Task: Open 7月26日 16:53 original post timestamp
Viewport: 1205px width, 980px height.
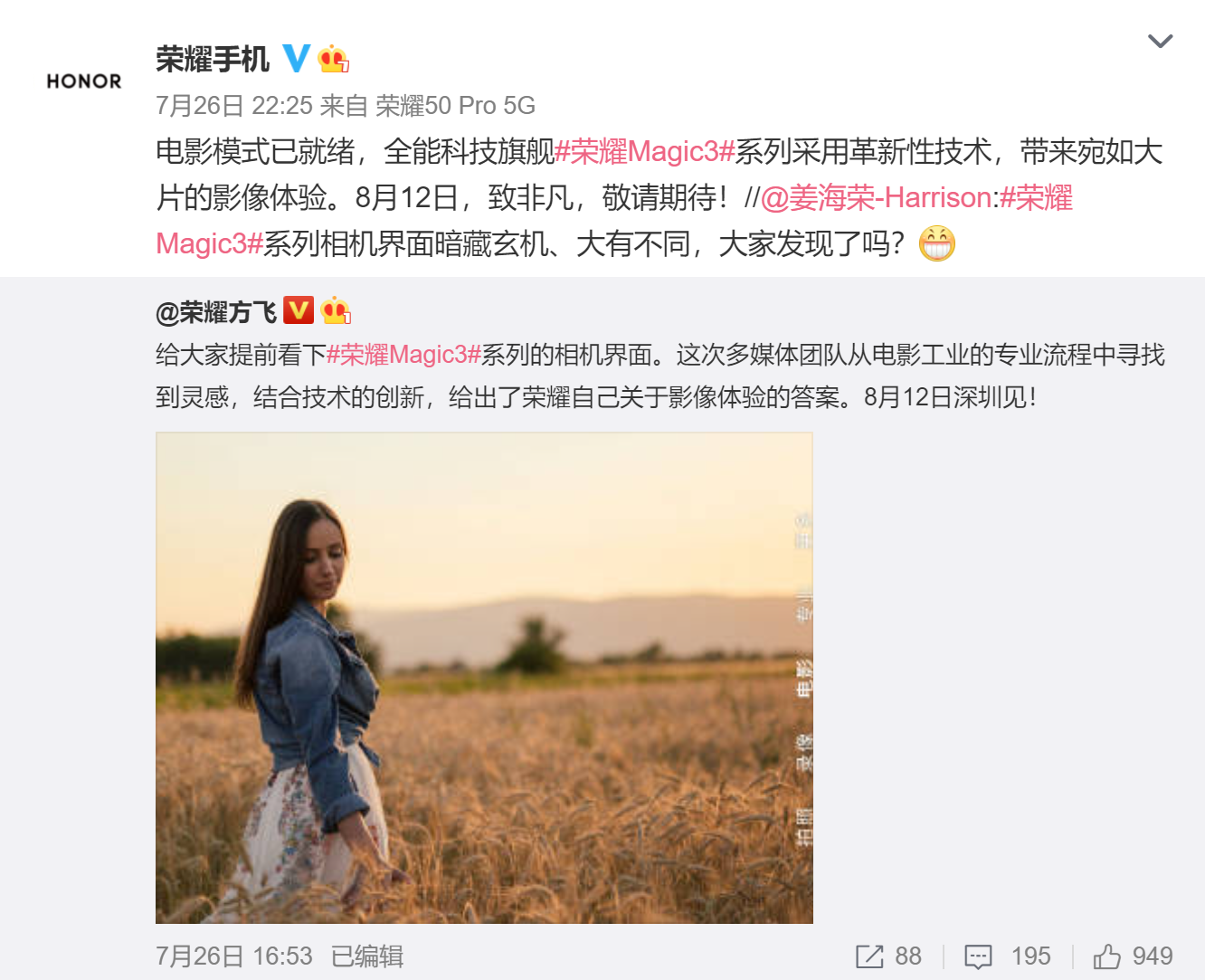Action: (x=234, y=956)
